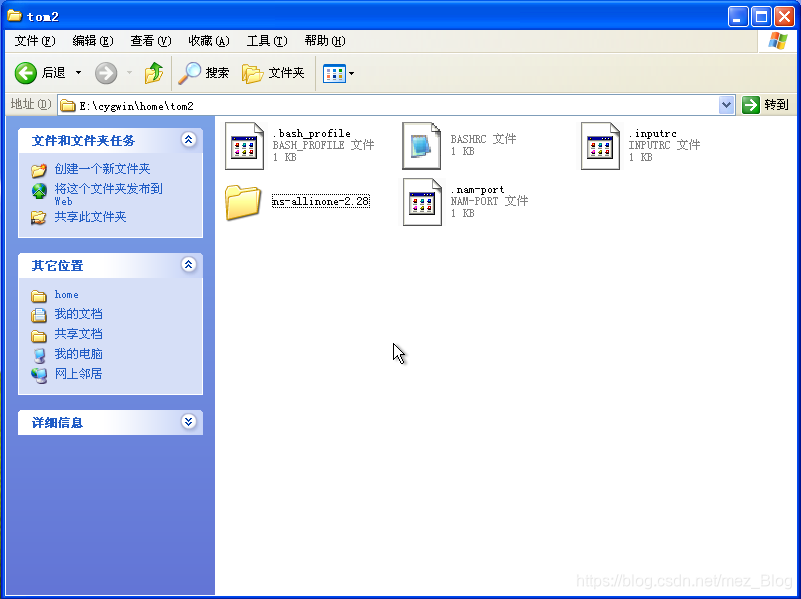Click the 网上邻居 network icon

(x=39, y=375)
